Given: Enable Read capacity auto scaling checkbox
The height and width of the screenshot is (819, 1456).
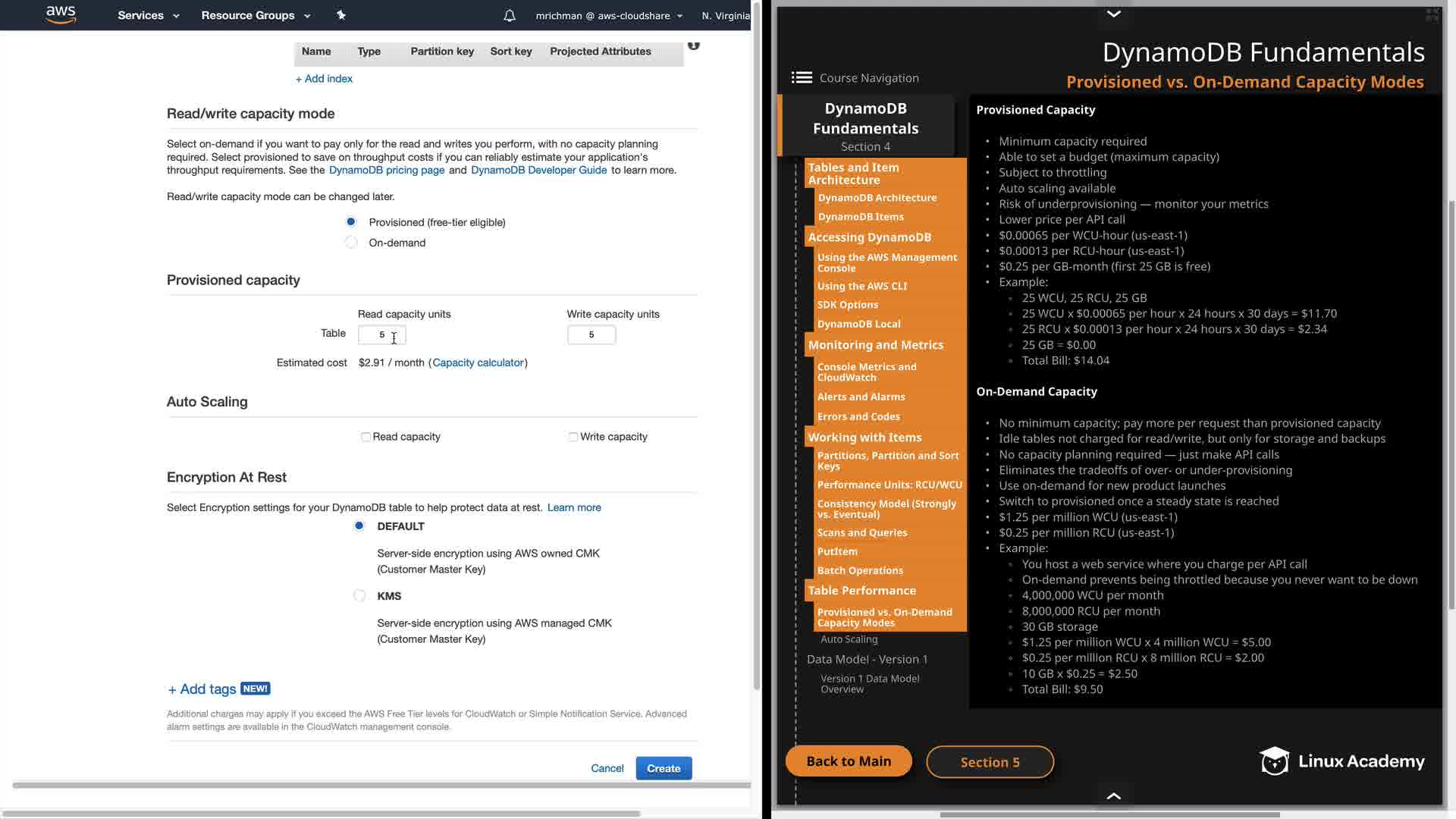Looking at the screenshot, I should 366,437.
